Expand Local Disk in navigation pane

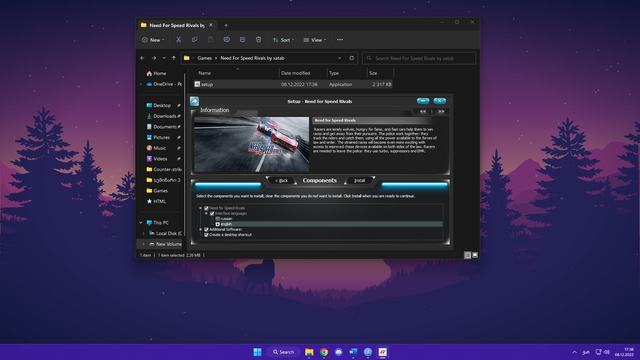(x=143, y=233)
